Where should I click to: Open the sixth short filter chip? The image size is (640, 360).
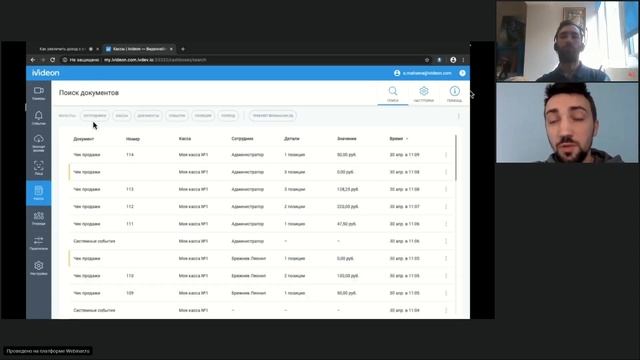[x=228, y=116]
